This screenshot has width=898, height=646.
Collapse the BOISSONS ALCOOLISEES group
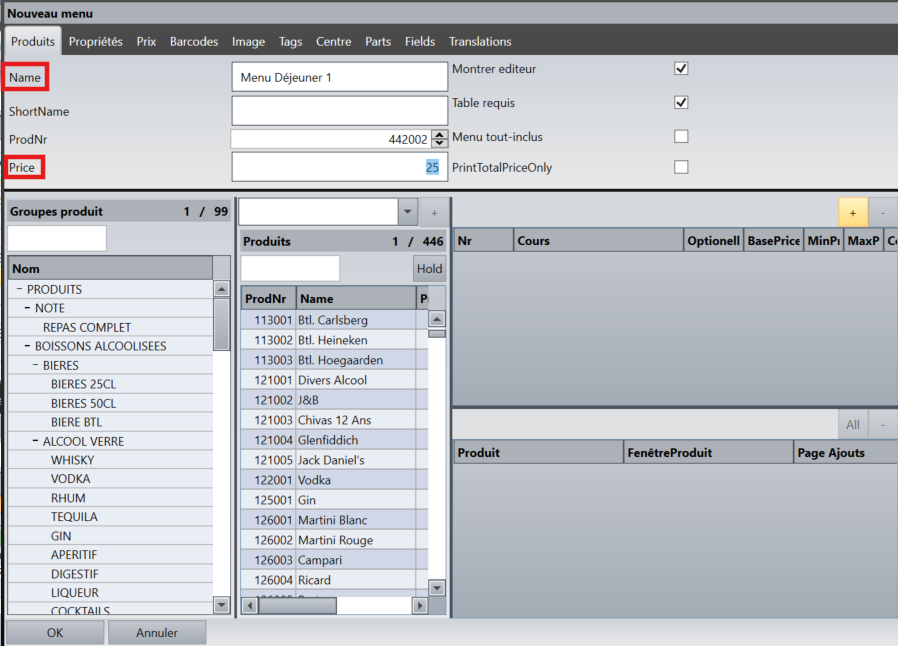28,346
